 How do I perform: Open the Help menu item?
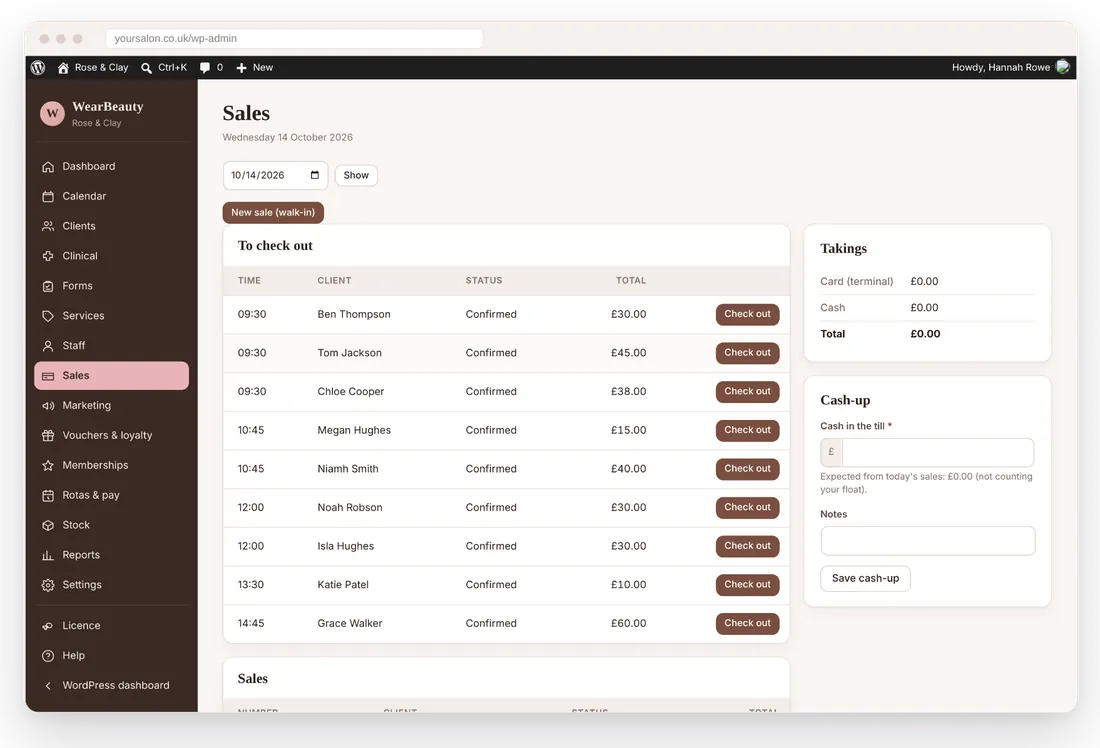tap(112, 656)
